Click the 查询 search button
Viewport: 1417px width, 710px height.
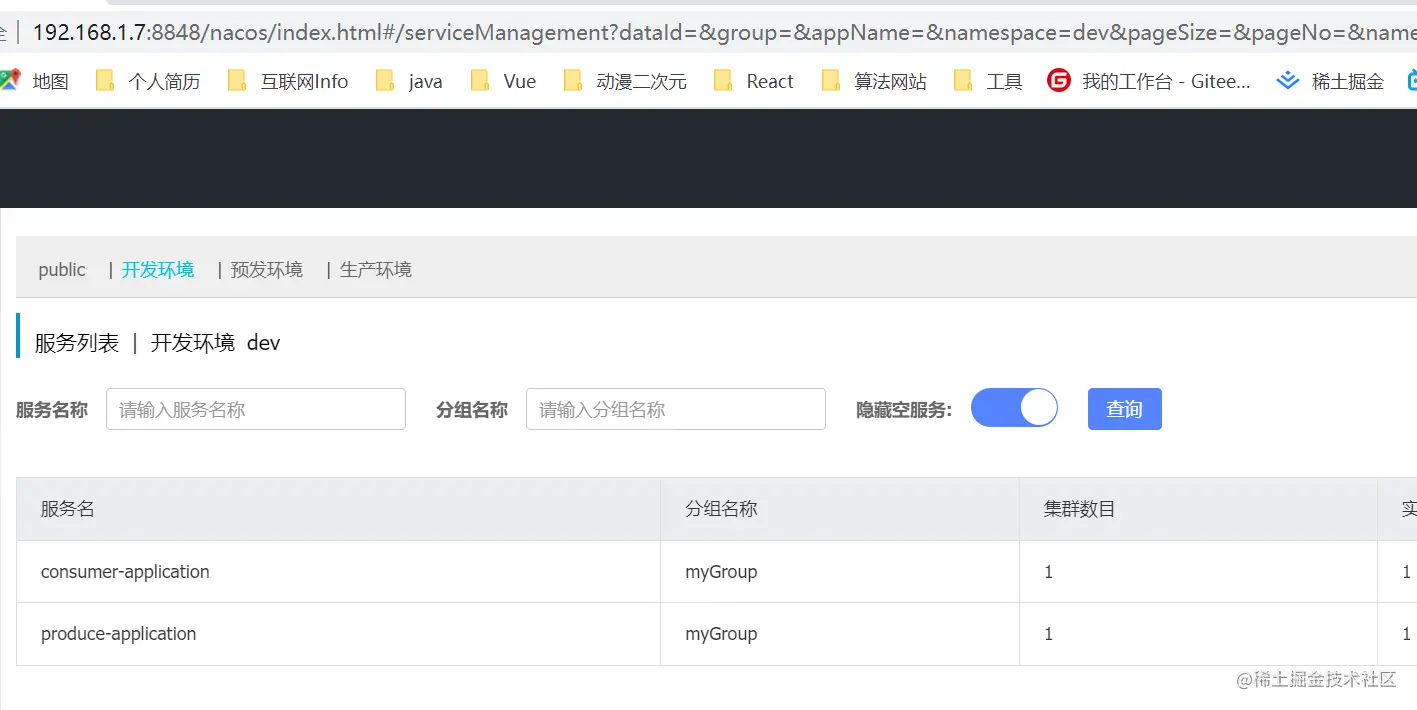[x=1124, y=408]
